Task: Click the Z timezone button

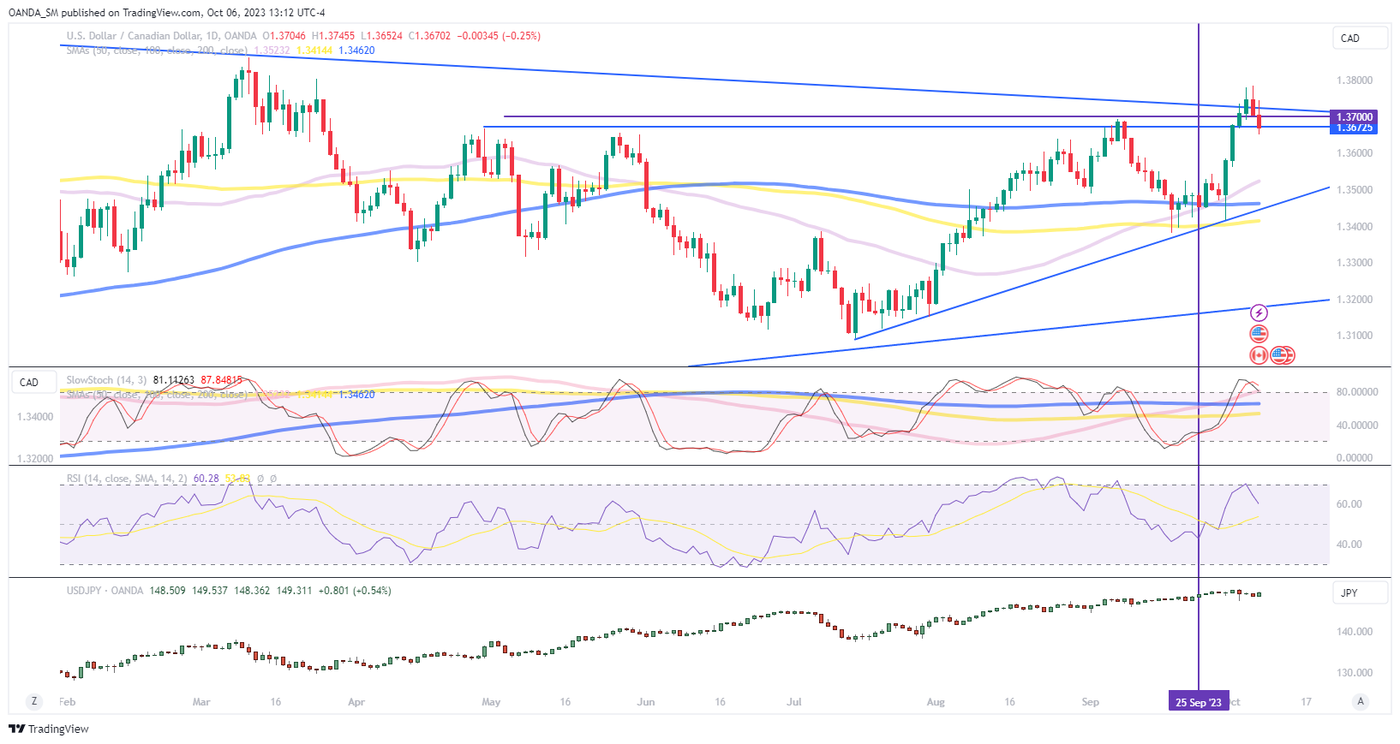Action: pyautogui.click(x=34, y=701)
